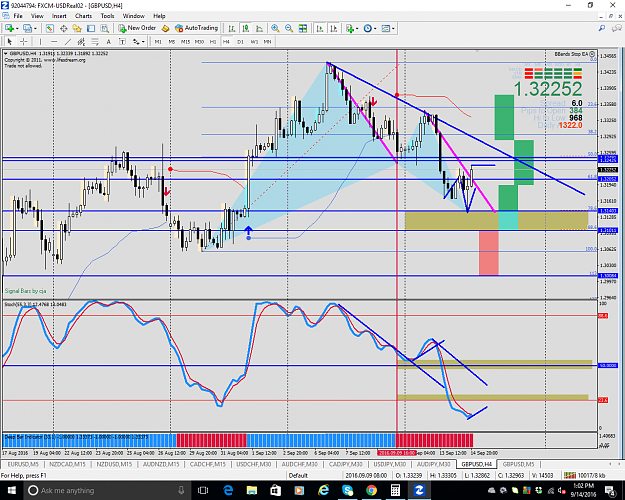Open the Window menu
The height and width of the screenshot is (500, 625).
click(134, 16)
